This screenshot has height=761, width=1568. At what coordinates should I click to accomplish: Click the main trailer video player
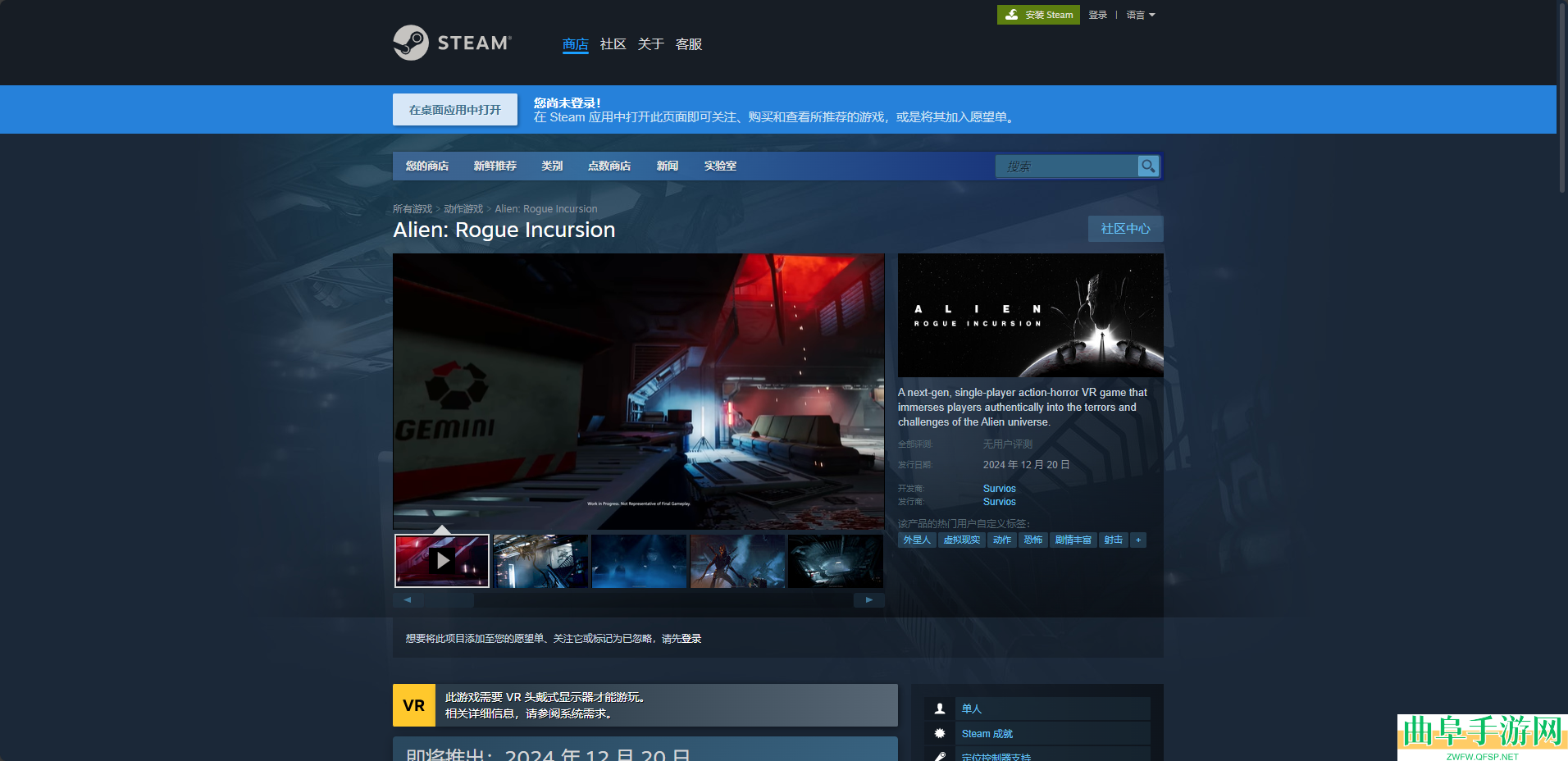coord(639,391)
